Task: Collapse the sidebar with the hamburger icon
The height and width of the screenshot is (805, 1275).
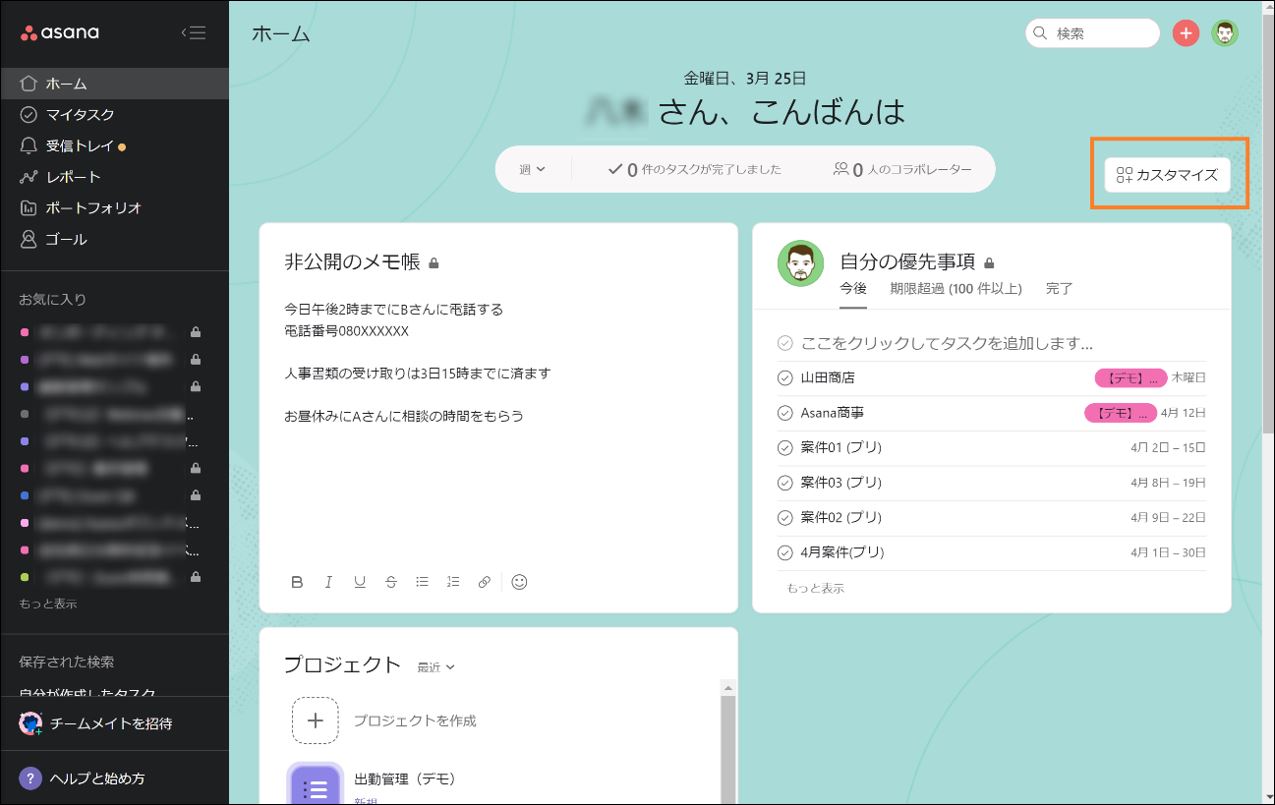Action: (194, 33)
